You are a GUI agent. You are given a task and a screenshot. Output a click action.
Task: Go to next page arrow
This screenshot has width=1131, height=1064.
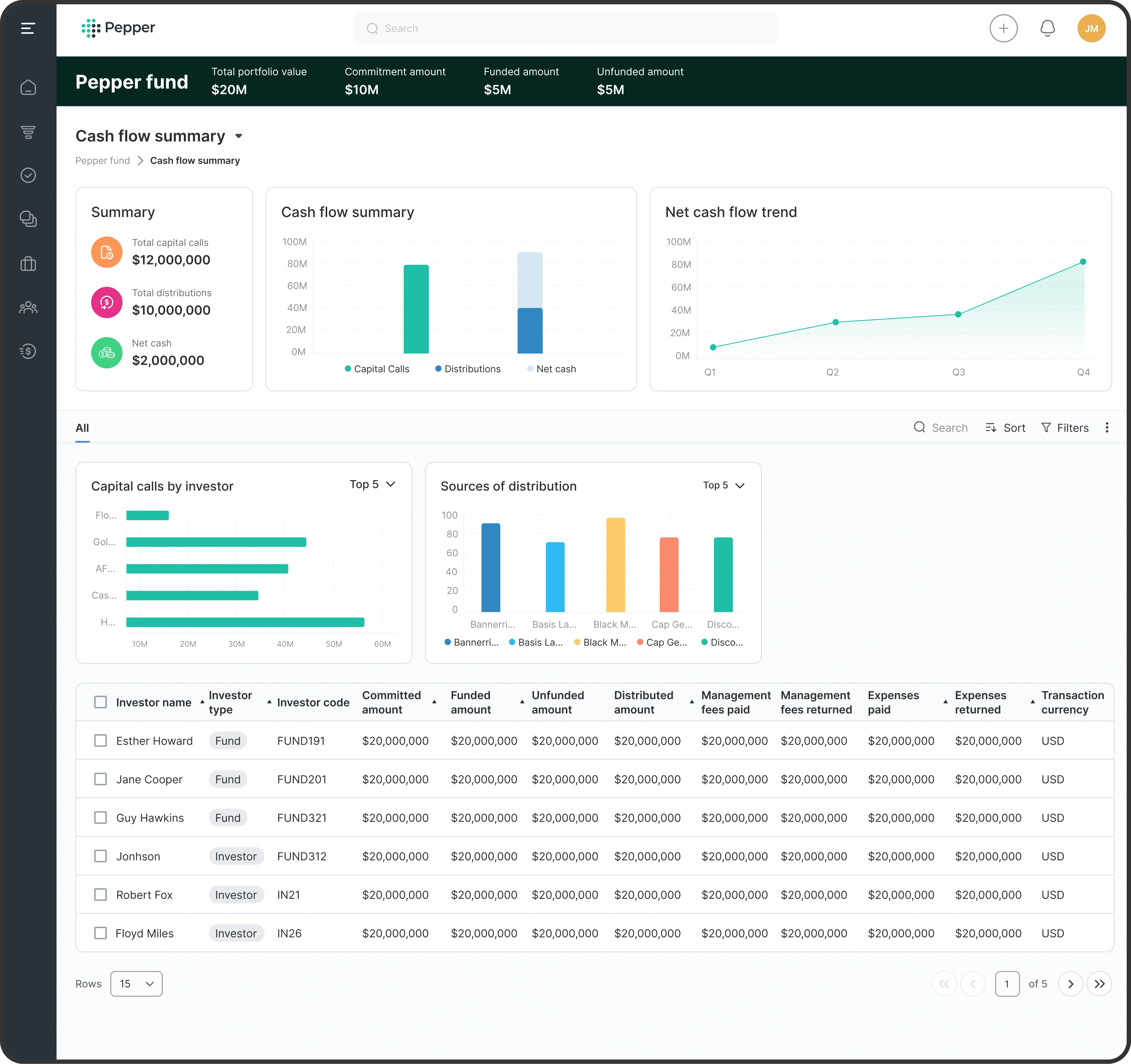[1070, 984]
